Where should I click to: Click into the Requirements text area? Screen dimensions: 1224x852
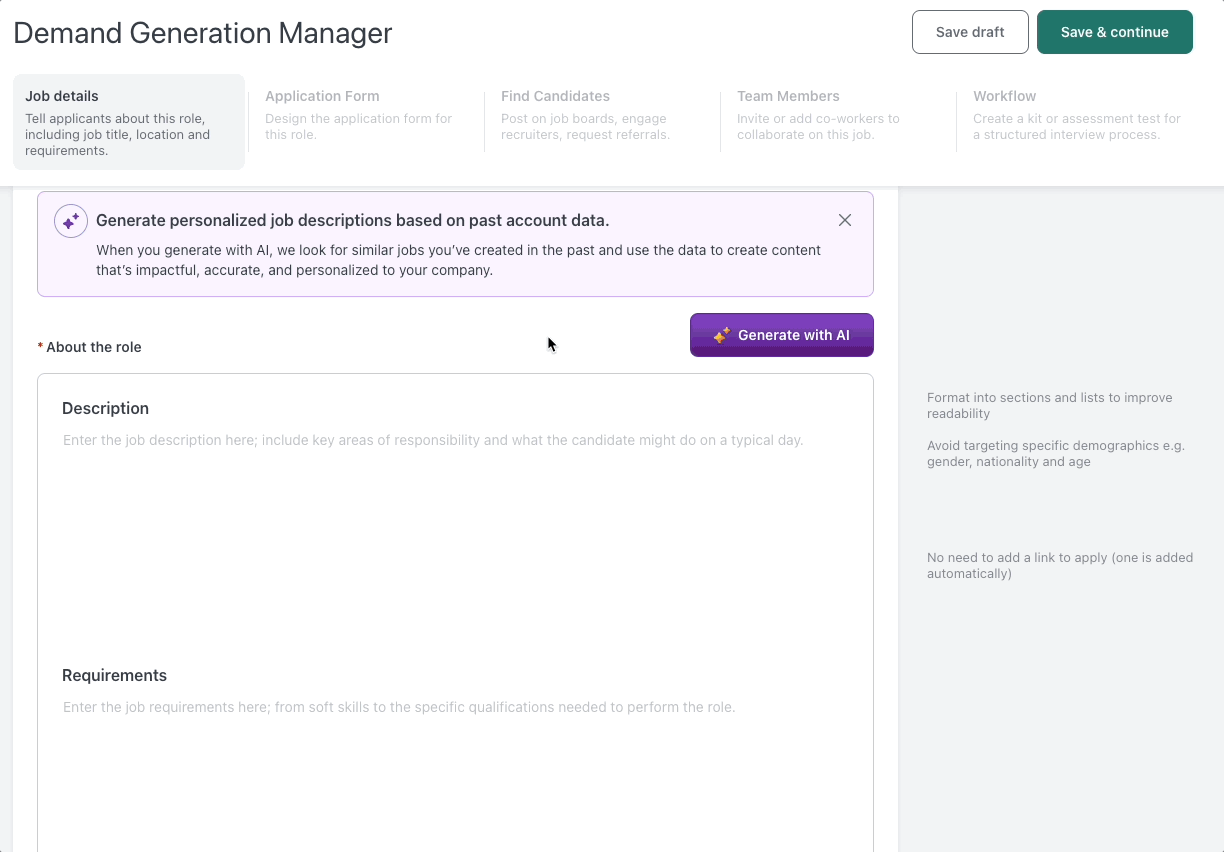tap(455, 770)
